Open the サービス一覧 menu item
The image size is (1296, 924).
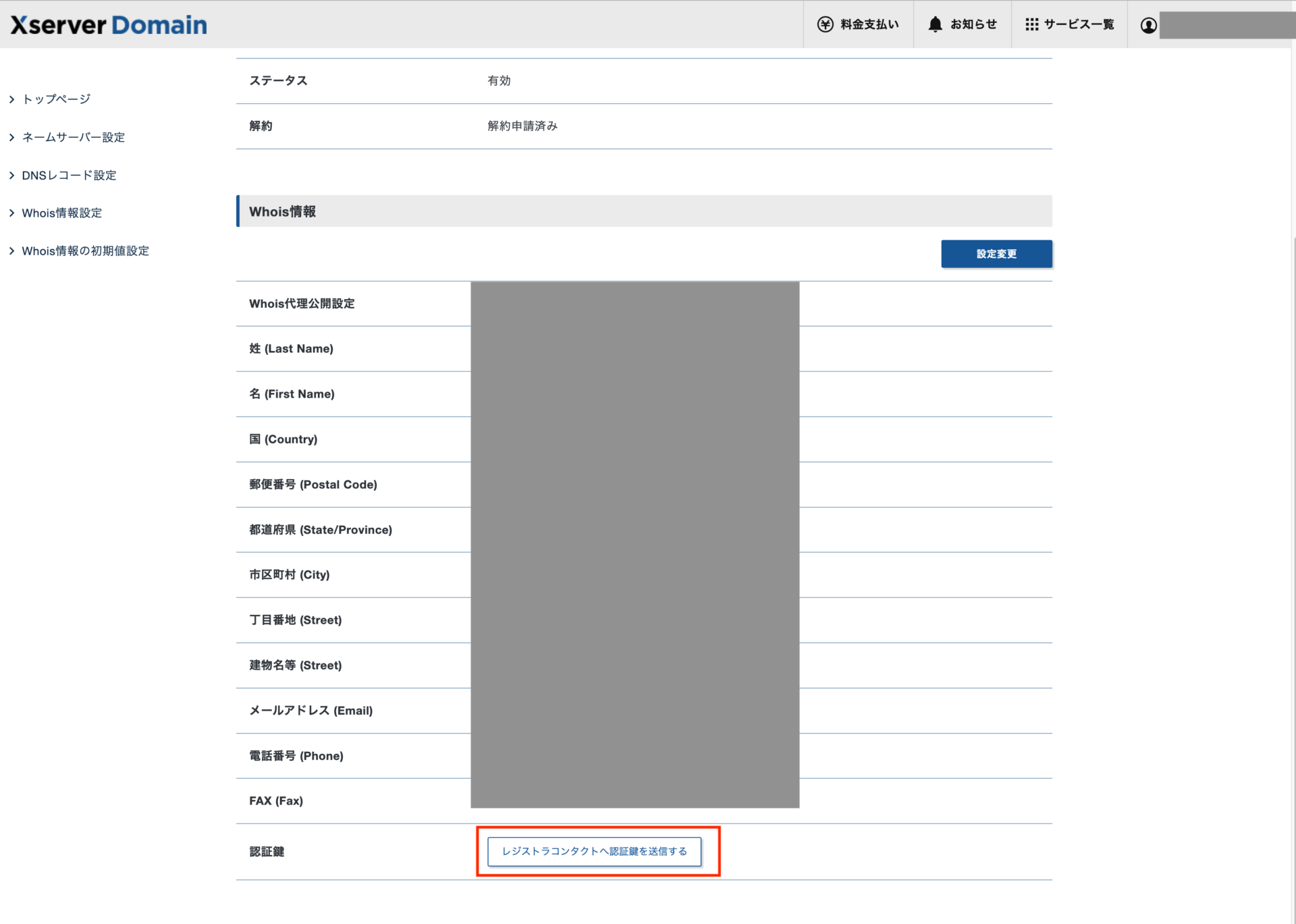pyautogui.click(x=1078, y=24)
